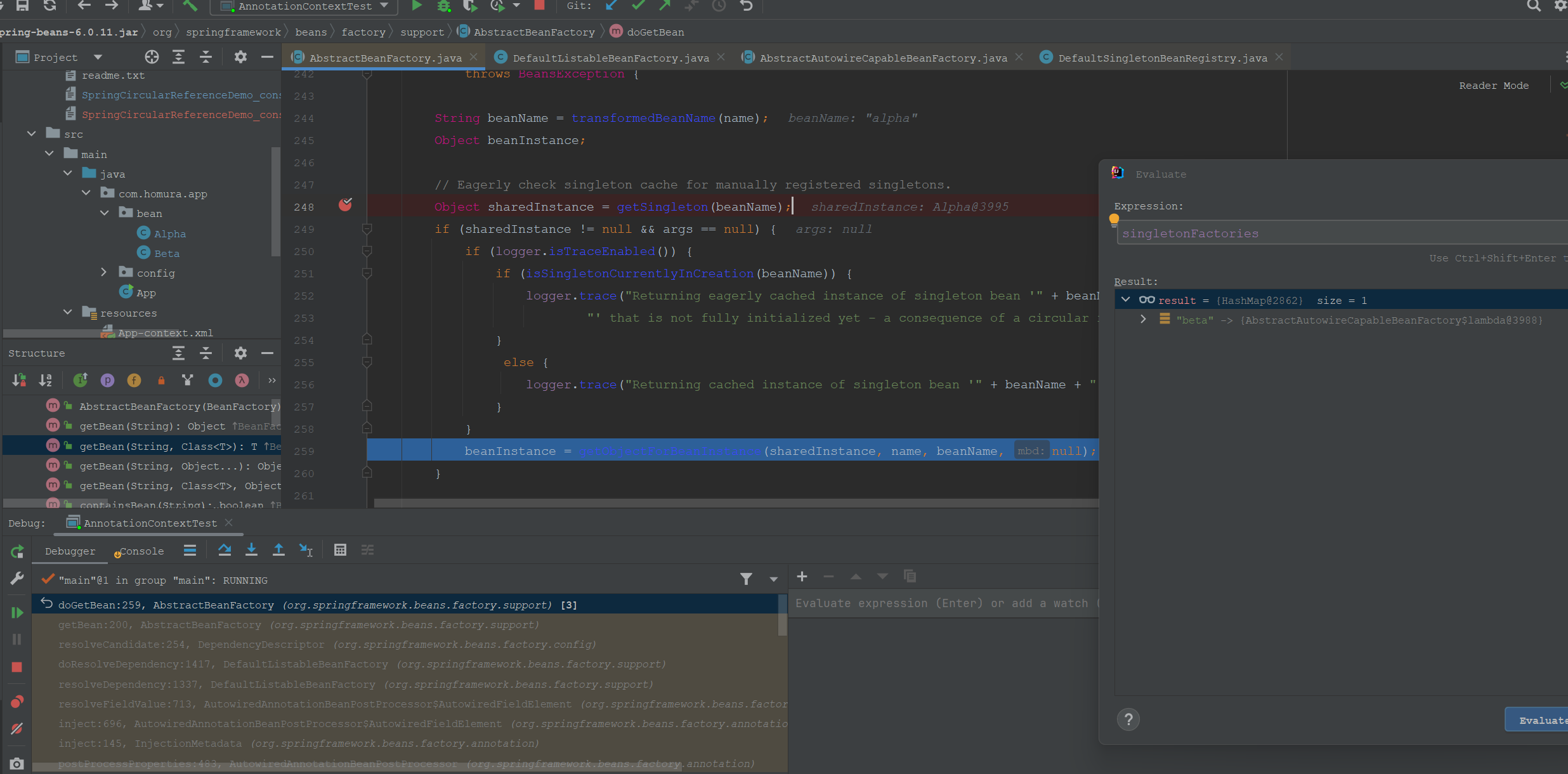This screenshot has width=1568, height=774.
Task: Toggle Mute Breakpoints icon
Action: coord(17,728)
